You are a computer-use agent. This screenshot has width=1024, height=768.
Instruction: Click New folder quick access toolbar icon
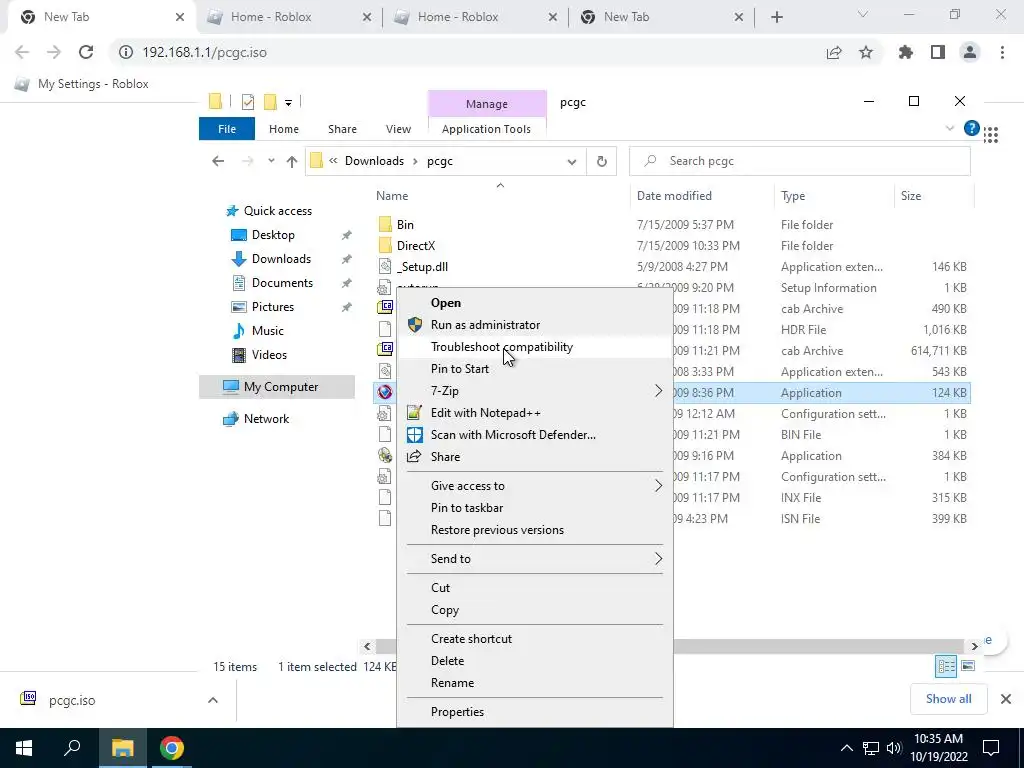click(x=270, y=102)
